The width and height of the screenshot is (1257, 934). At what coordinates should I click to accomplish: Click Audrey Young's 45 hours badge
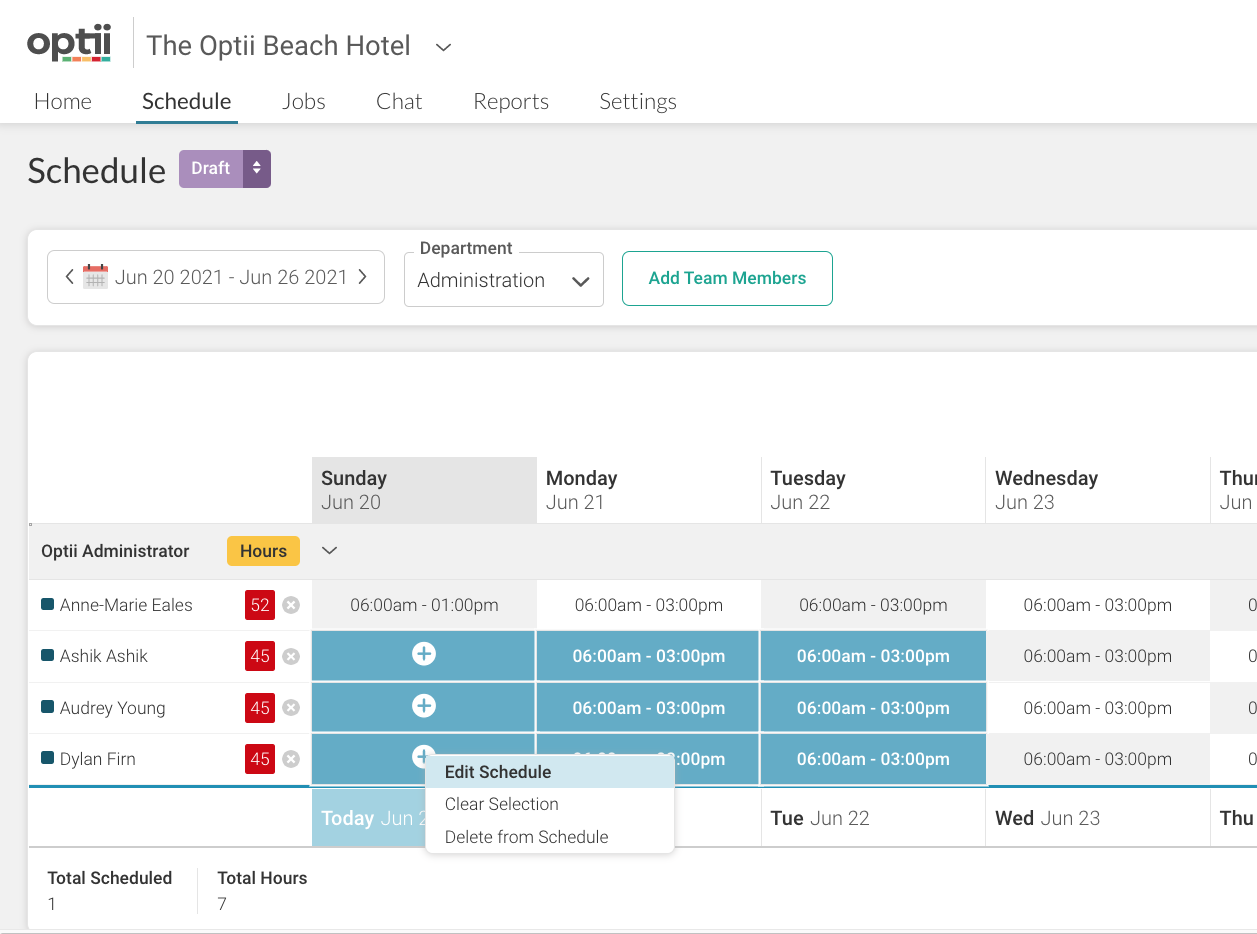point(260,708)
